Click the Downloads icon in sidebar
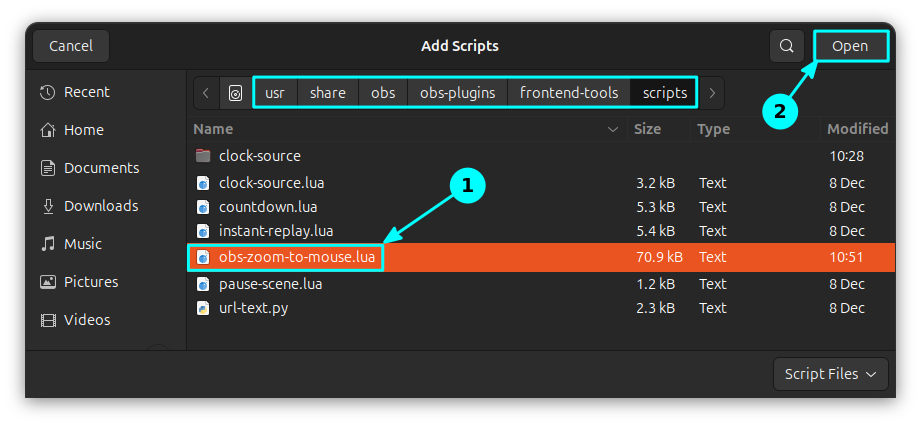 click(47, 206)
